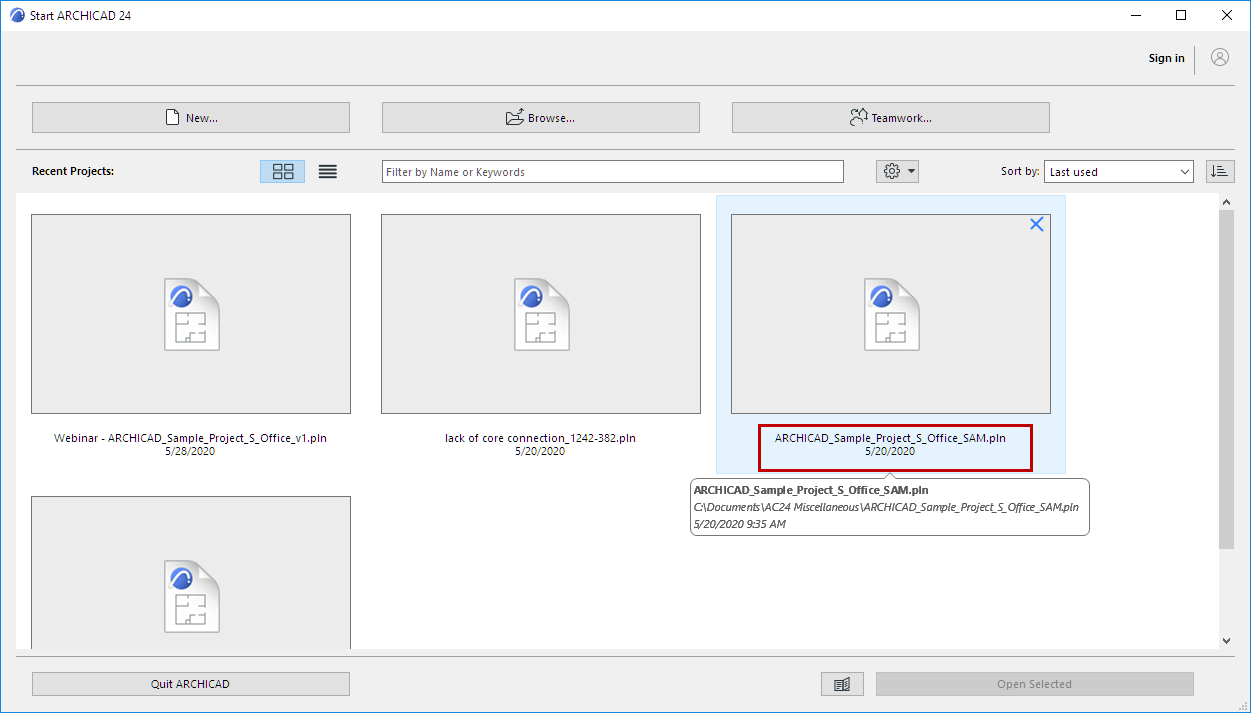
Task: Click the Webinar ARCHICAD_Sample_Project_S_Office_v1.pln file name
Action: coord(190,438)
